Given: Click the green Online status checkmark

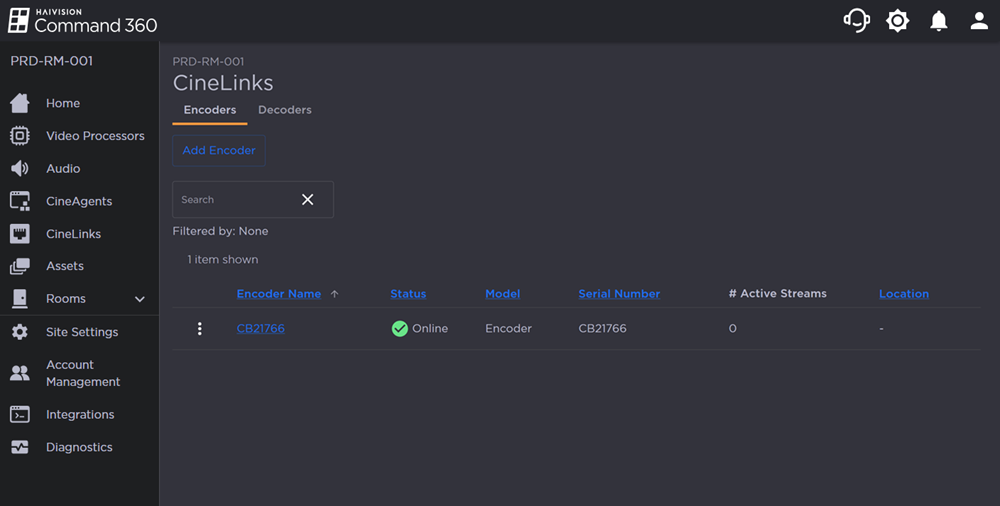Looking at the screenshot, I should [399, 329].
